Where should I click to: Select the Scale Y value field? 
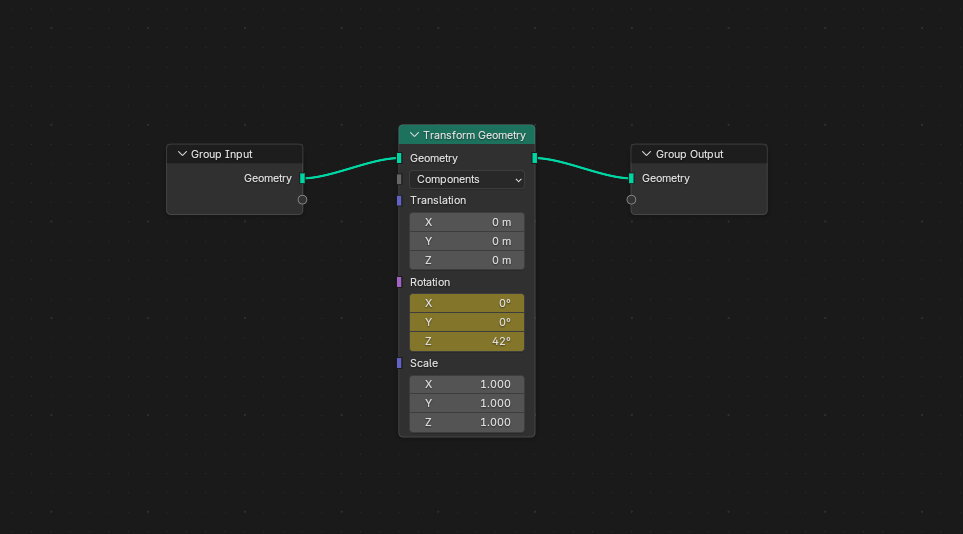tap(467, 403)
